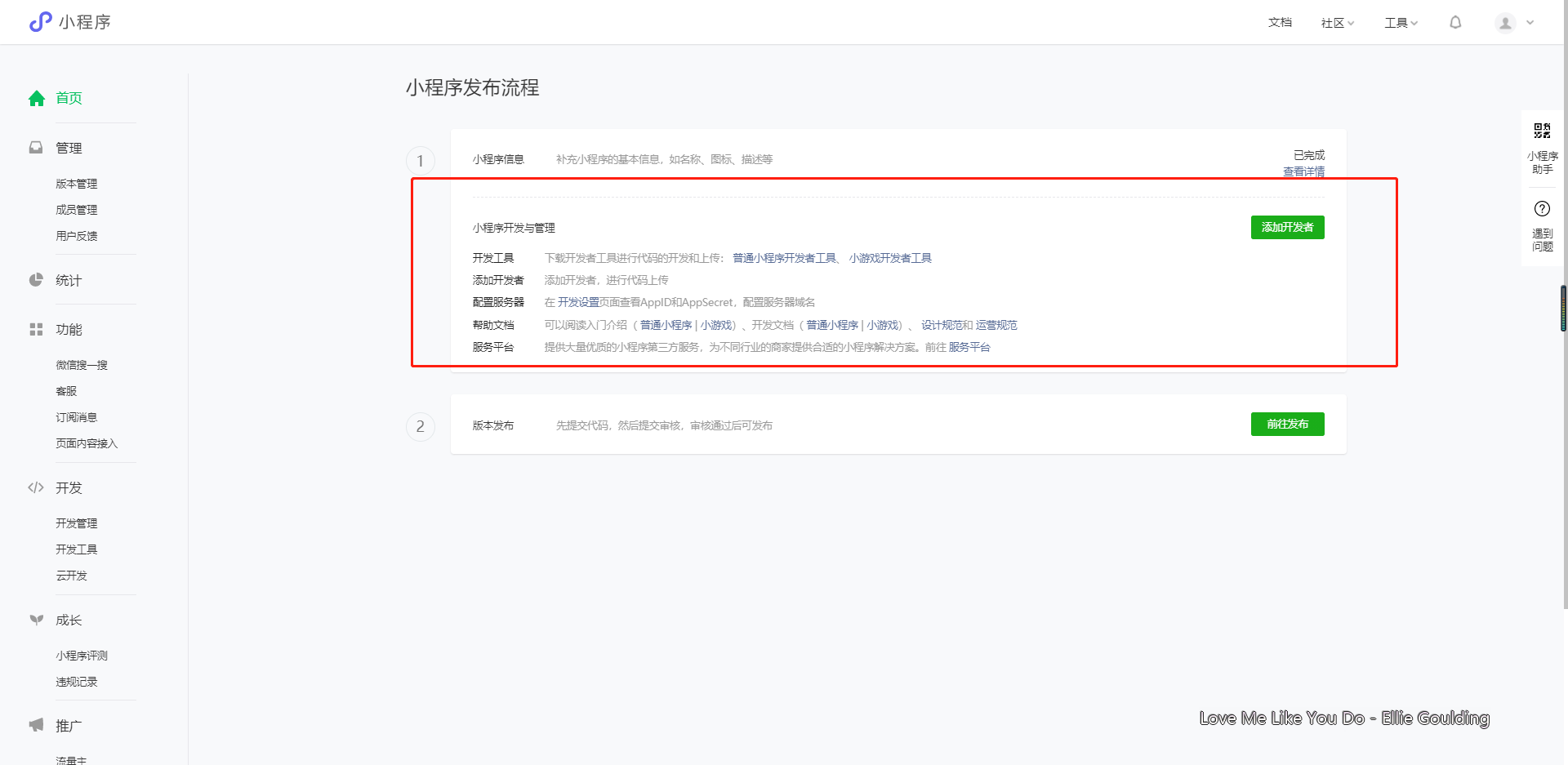Click the 设计规范 link

tap(942, 325)
